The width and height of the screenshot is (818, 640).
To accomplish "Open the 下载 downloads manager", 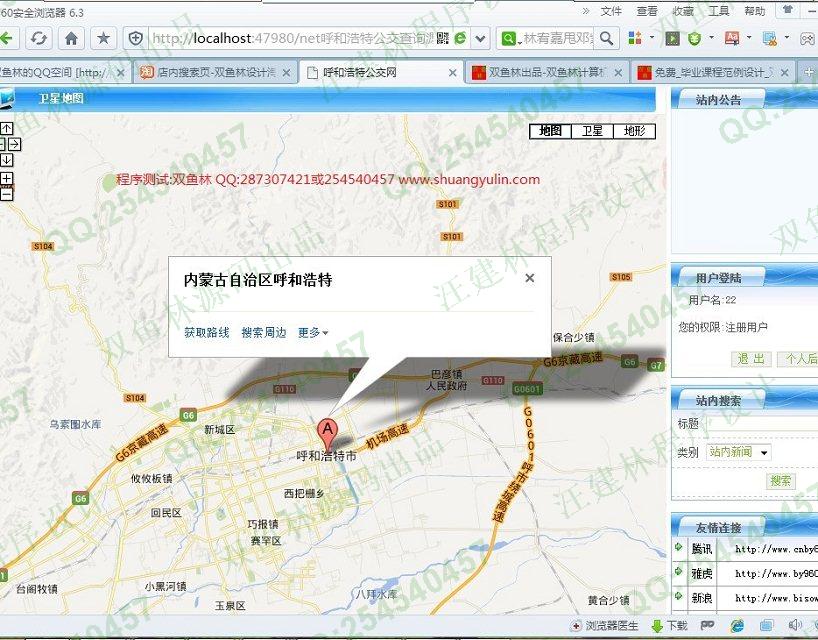I will click(671, 625).
